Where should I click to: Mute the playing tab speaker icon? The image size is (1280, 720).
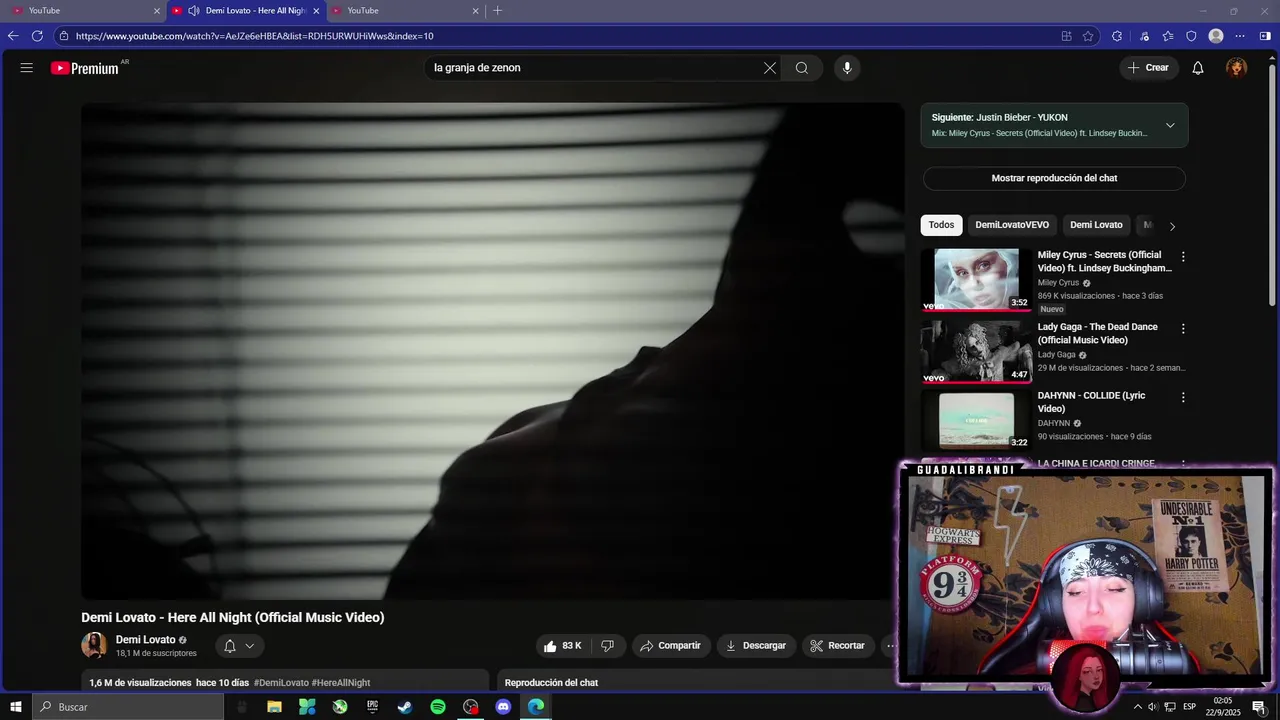pyautogui.click(x=193, y=11)
